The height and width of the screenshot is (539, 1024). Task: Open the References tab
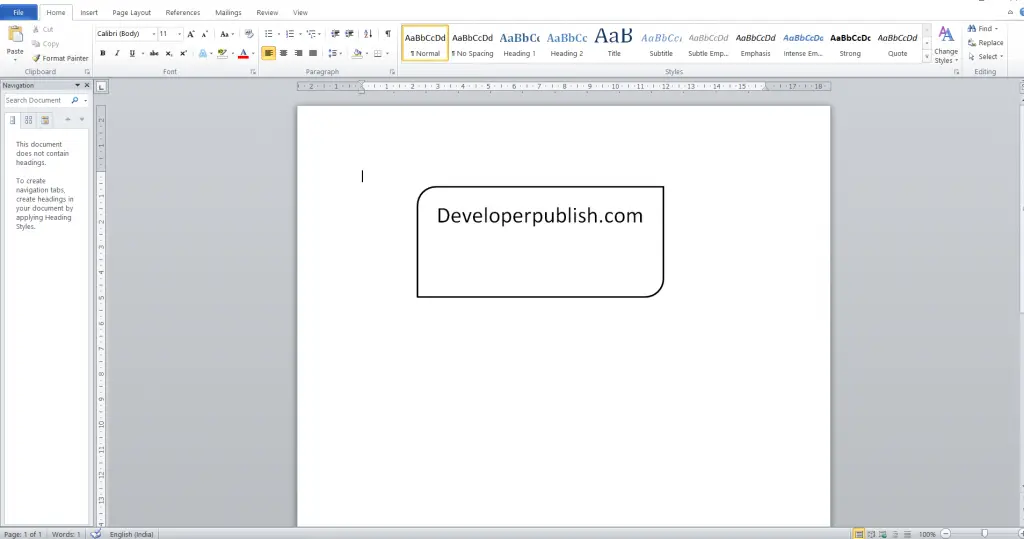(x=183, y=12)
